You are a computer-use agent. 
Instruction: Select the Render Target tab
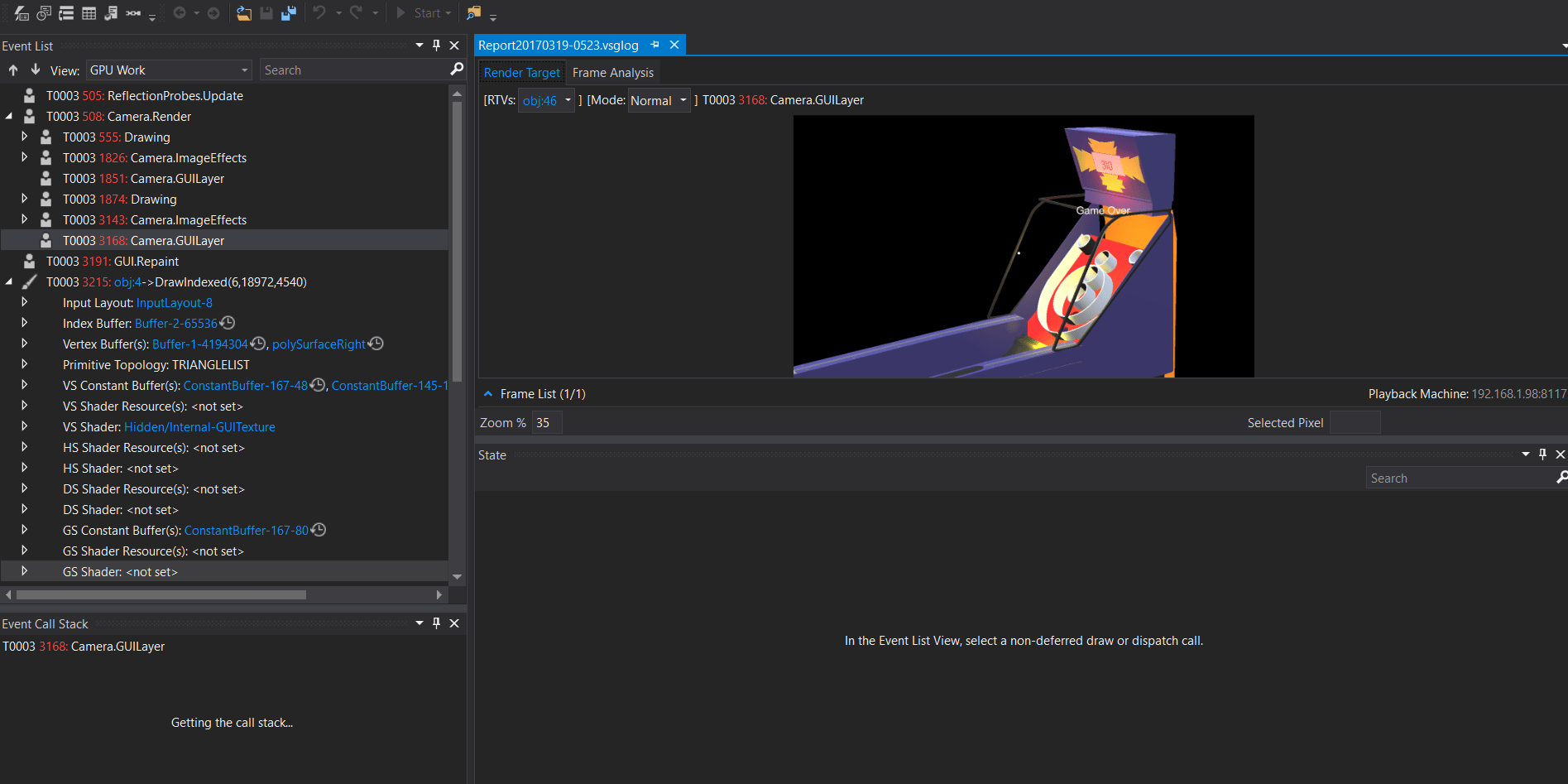[521, 72]
